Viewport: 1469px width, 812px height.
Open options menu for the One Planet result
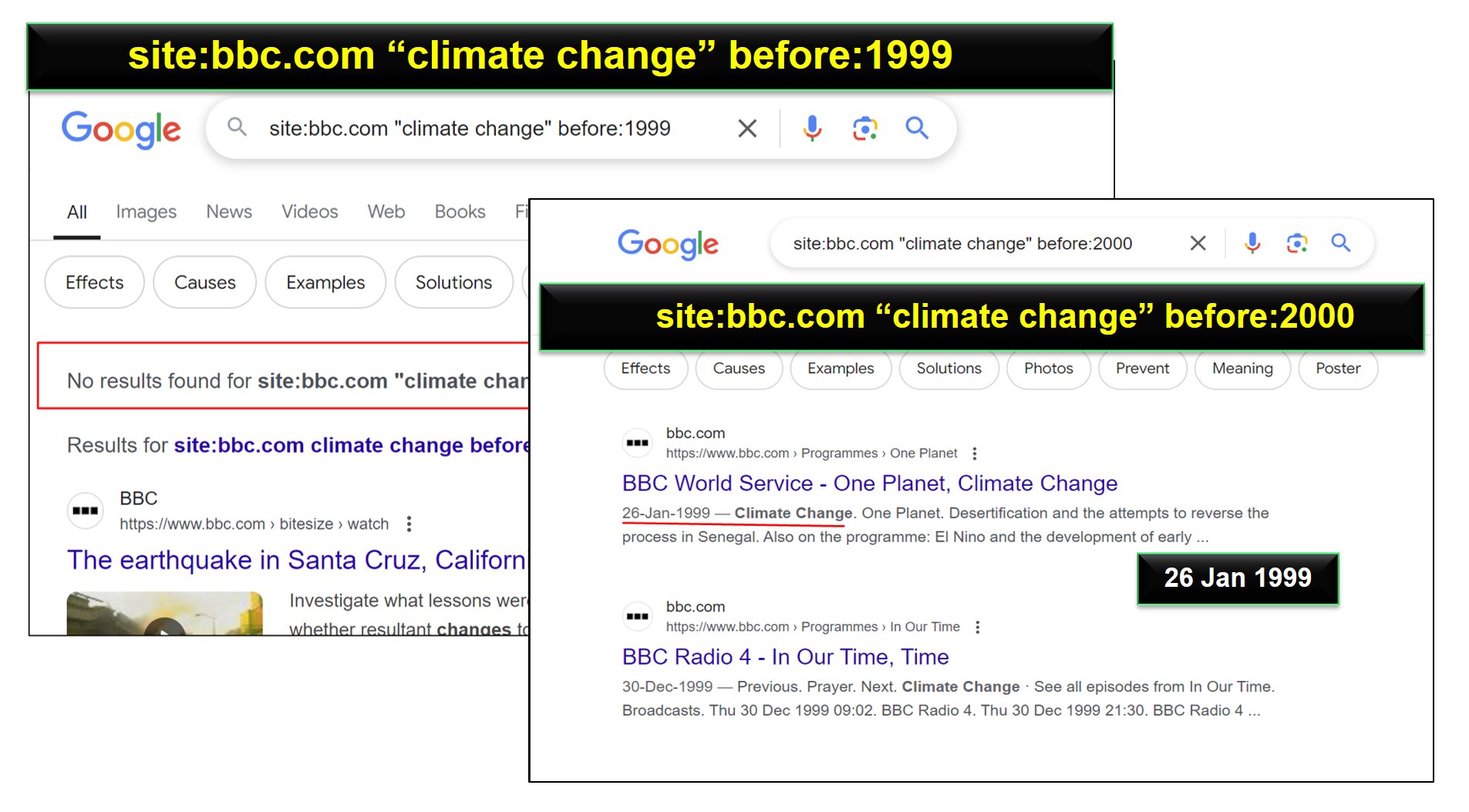(975, 453)
